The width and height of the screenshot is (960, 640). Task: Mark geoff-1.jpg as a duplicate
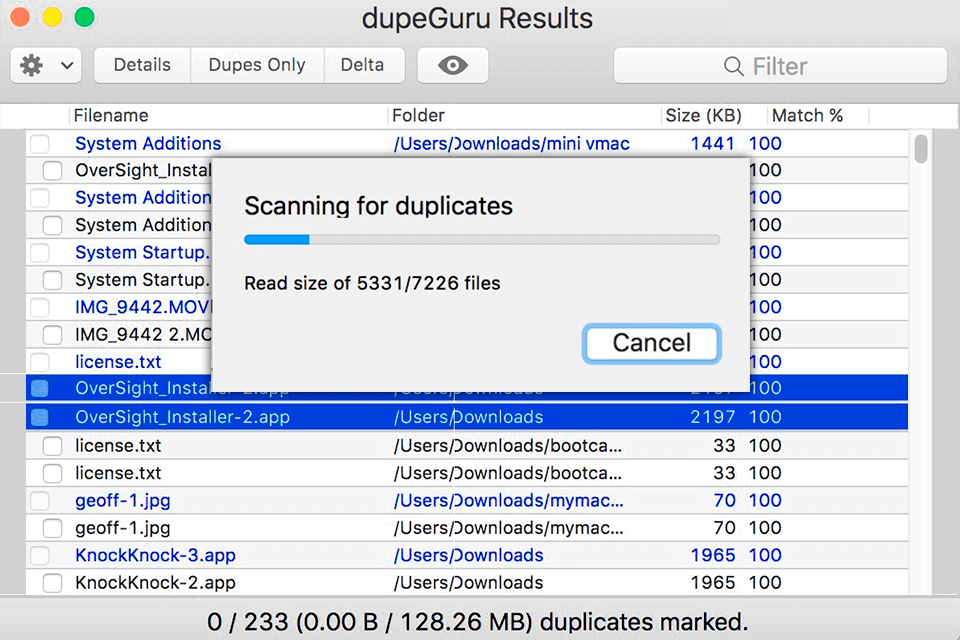(51, 527)
